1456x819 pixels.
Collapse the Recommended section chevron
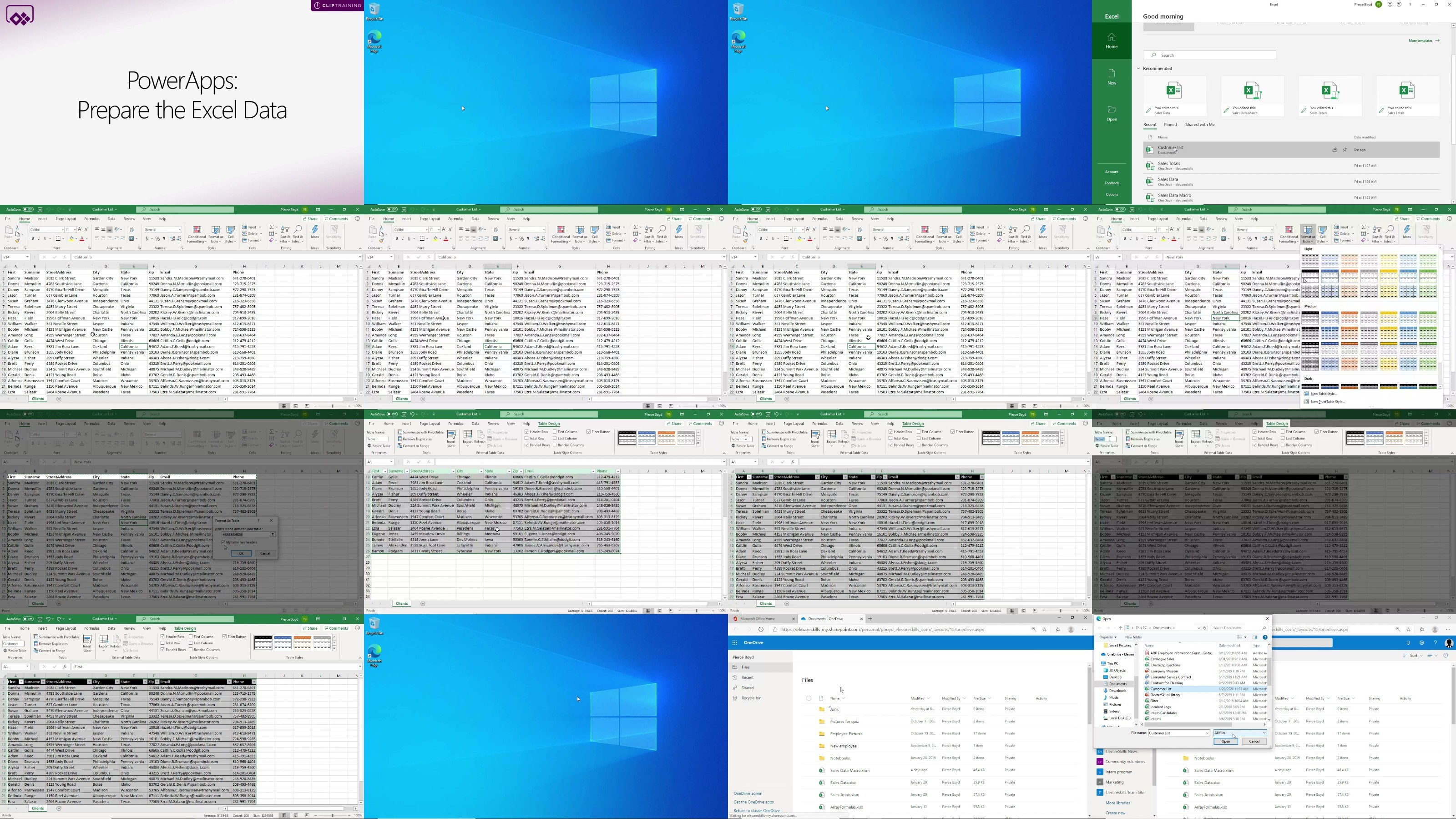[1139, 69]
